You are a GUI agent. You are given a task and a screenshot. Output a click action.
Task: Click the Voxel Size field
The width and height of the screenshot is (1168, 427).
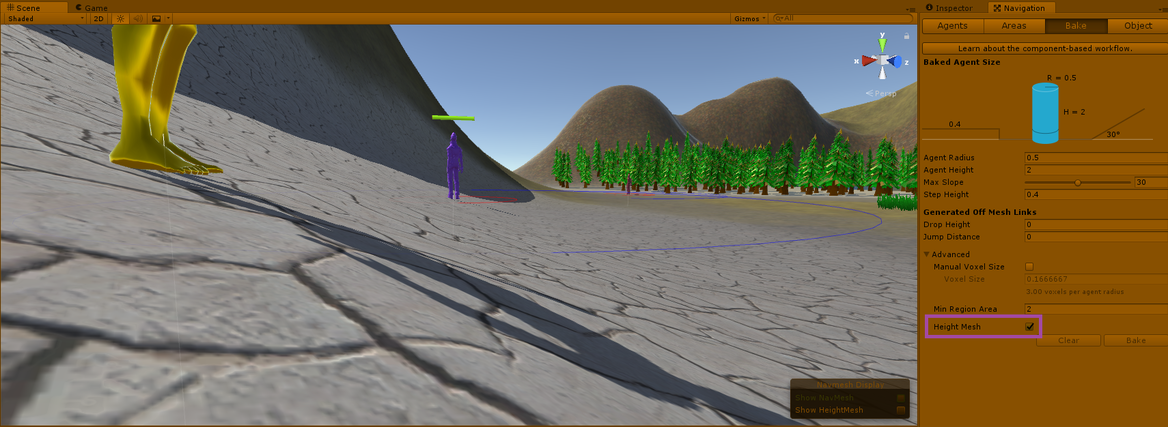(x=1094, y=279)
